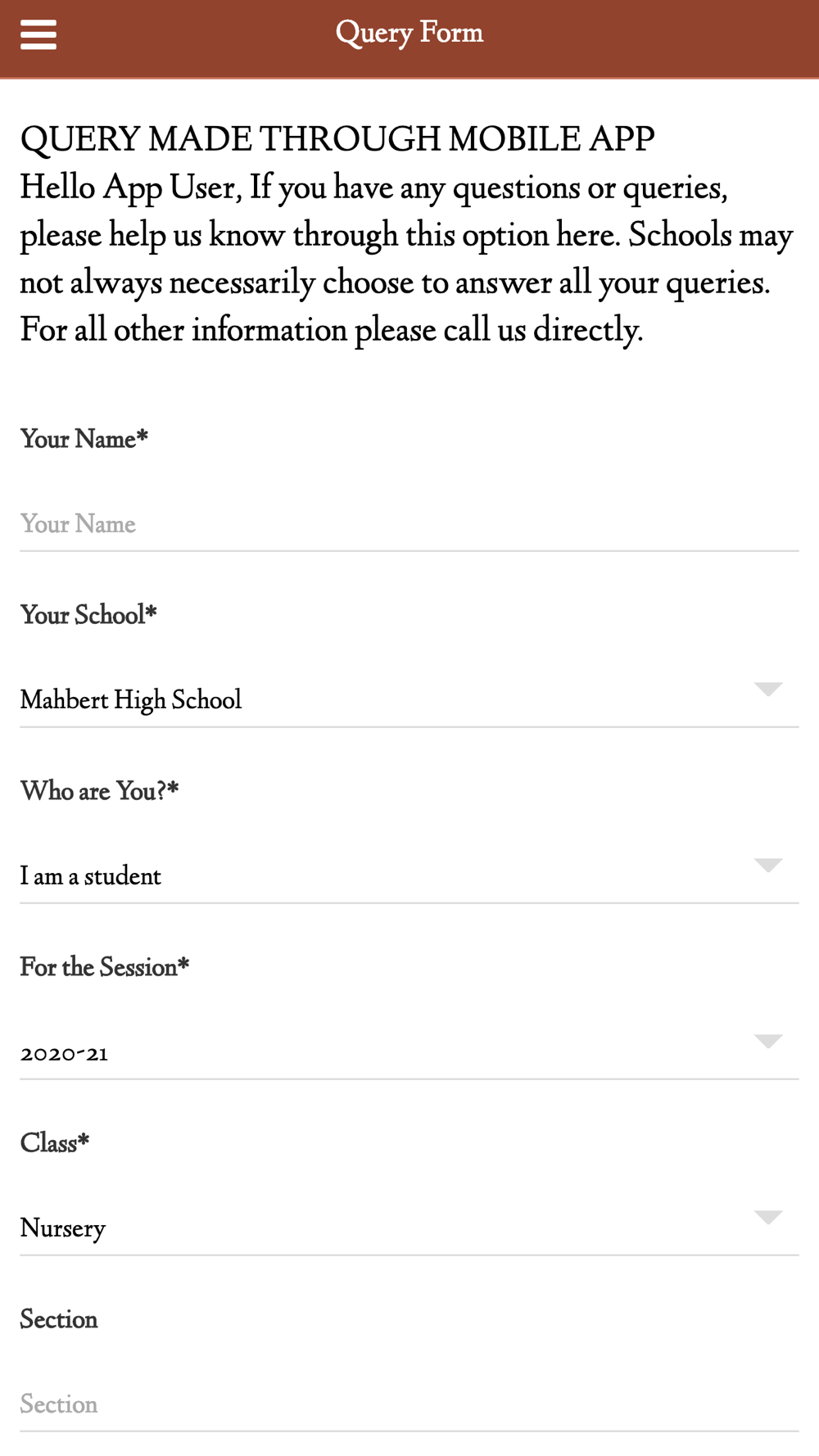The image size is (819, 1456).
Task: Click the Query Form header title
Action: tap(409, 34)
